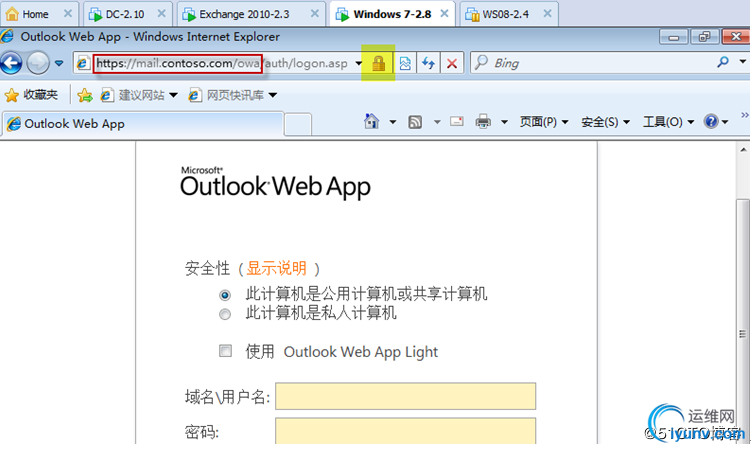The width and height of the screenshot is (751, 450).
Task: Click the Bing search box
Action: (592, 63)
